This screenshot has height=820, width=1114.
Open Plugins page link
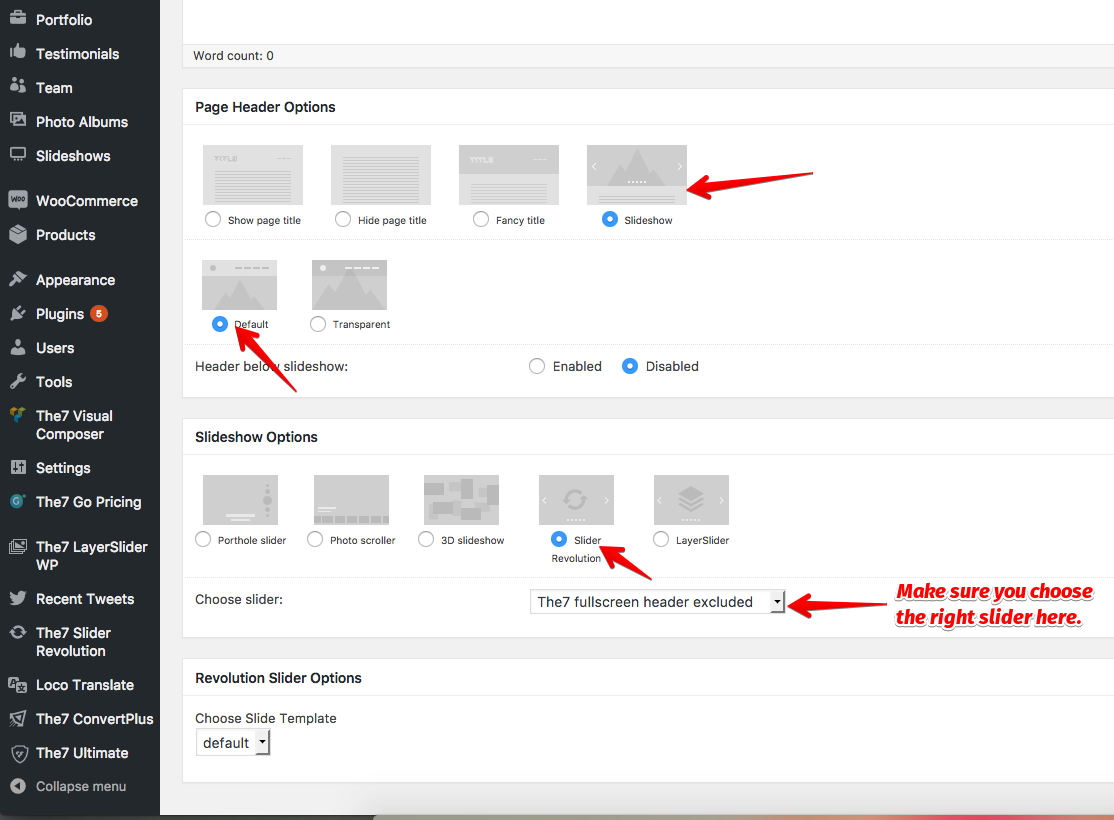60,314
